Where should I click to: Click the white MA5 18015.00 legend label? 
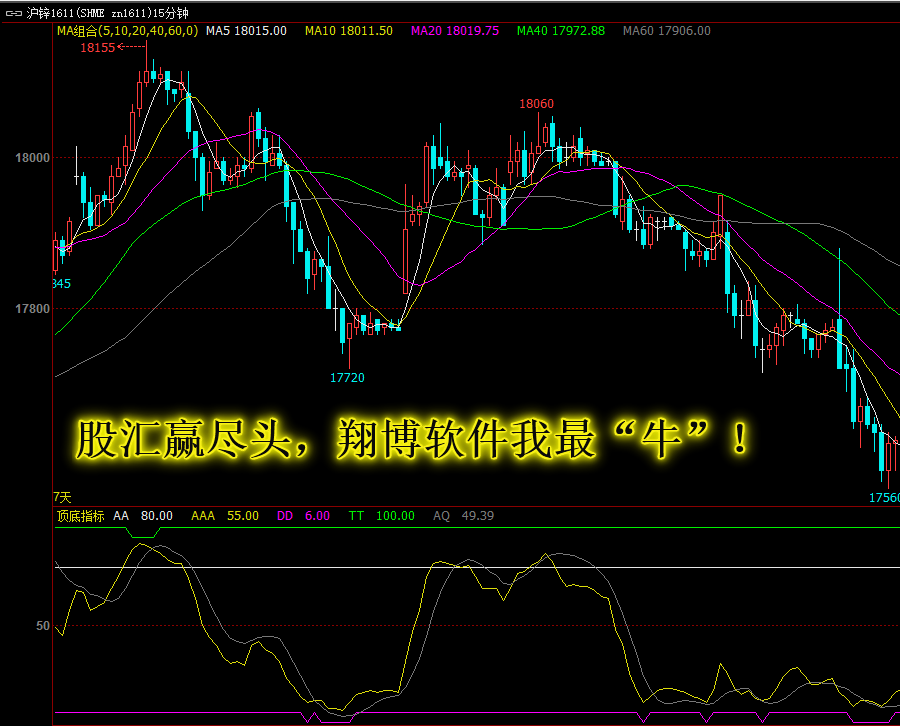246,31
